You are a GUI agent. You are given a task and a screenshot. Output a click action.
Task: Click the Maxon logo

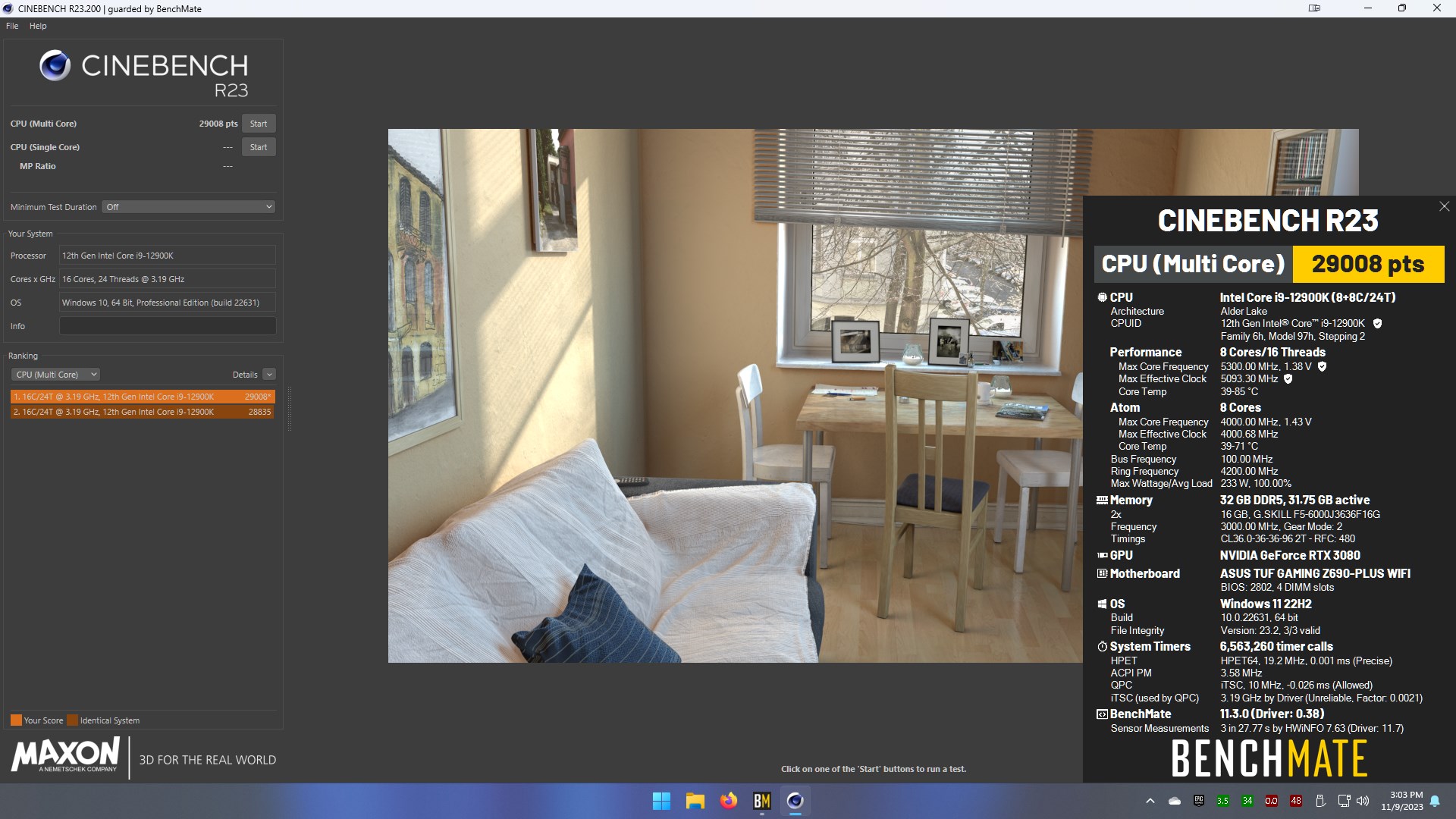click(65, 756)
